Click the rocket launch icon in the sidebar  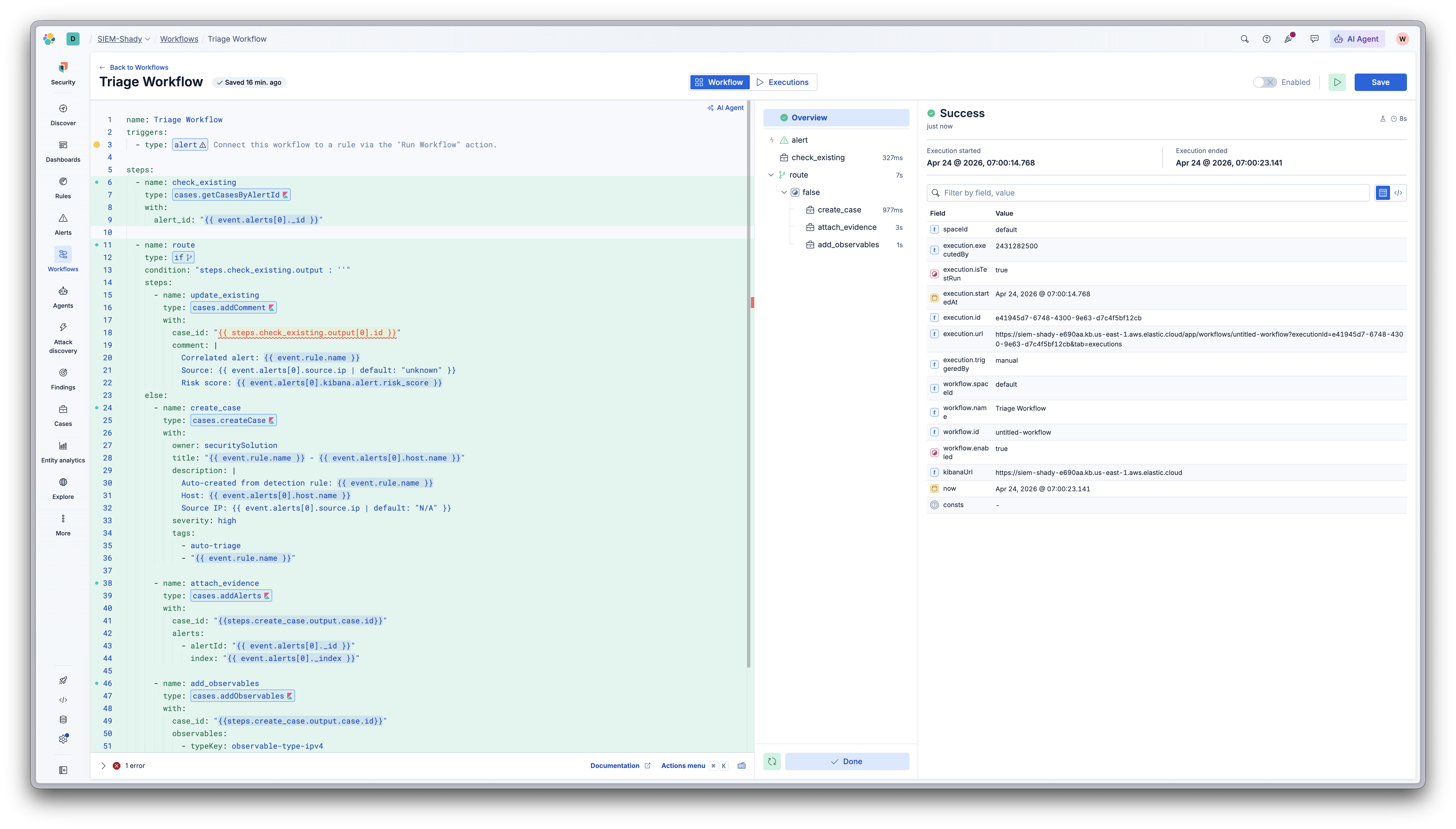click(x=63, y=680)
